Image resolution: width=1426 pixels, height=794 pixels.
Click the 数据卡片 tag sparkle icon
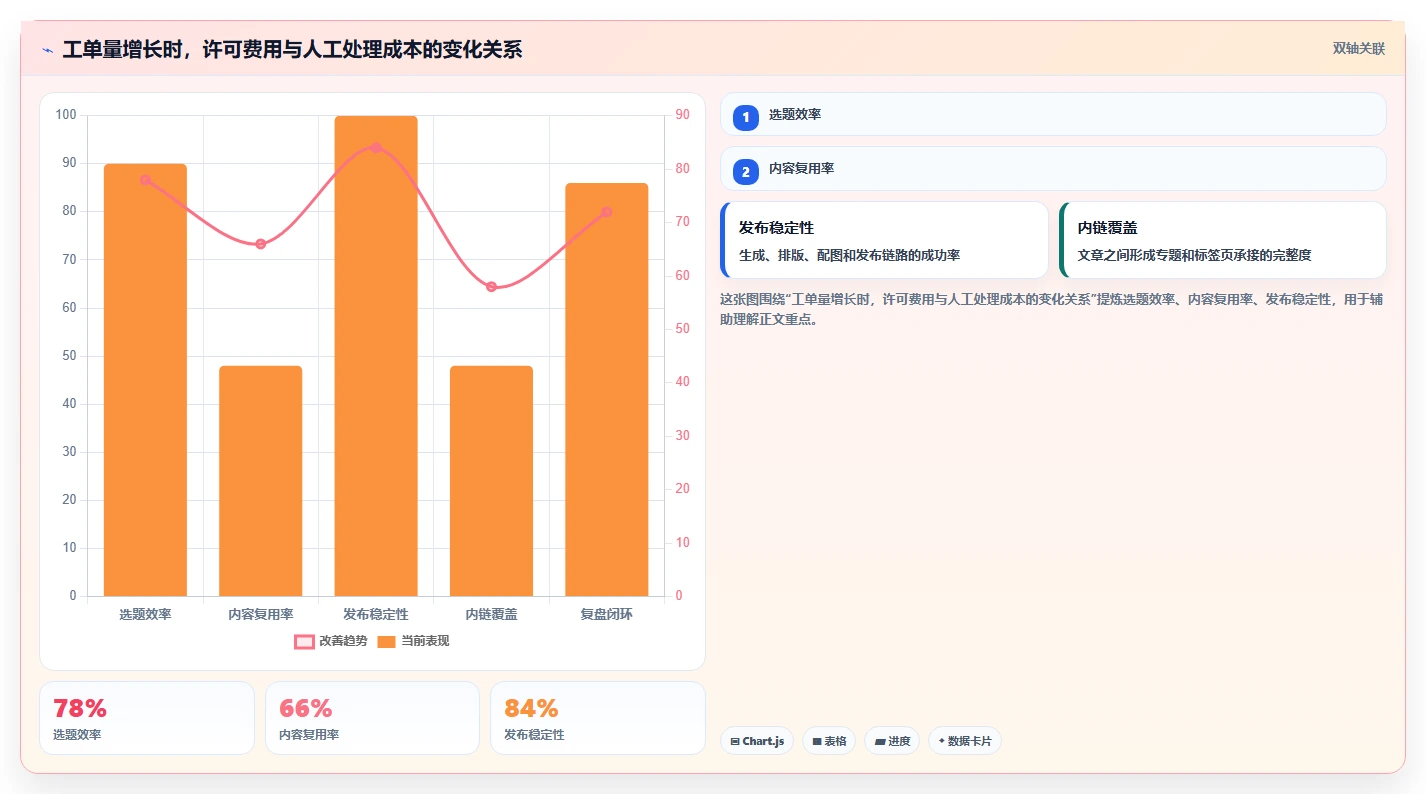pos(941,741)
